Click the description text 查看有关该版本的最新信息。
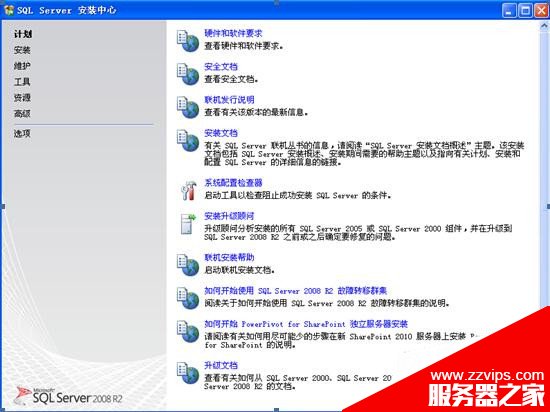This screenshot has width=550, height=412. click(x=256, y=113)
